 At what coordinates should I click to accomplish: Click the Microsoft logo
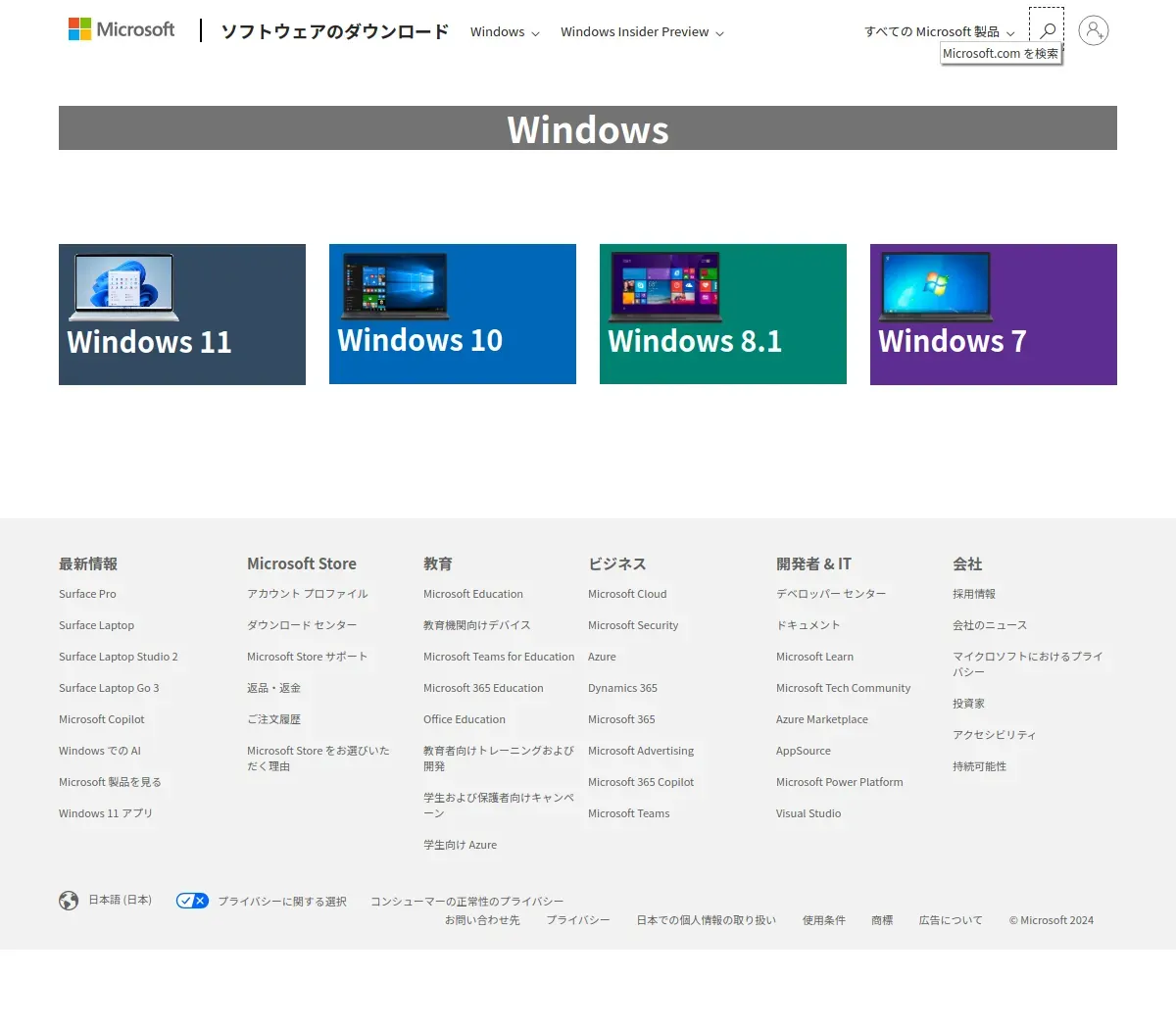coord(122,29)
